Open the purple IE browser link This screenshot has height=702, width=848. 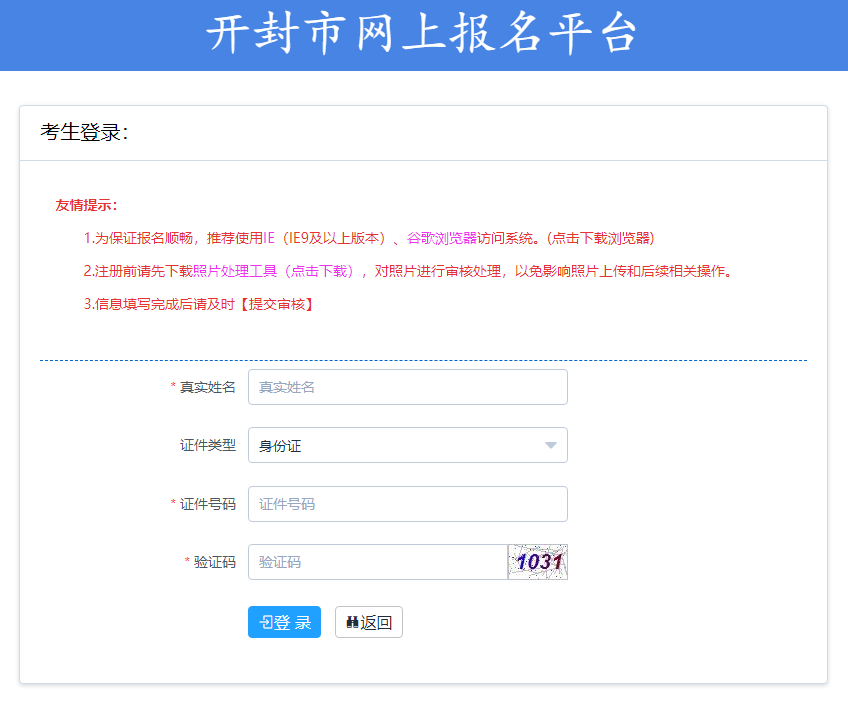coord(268,238)
